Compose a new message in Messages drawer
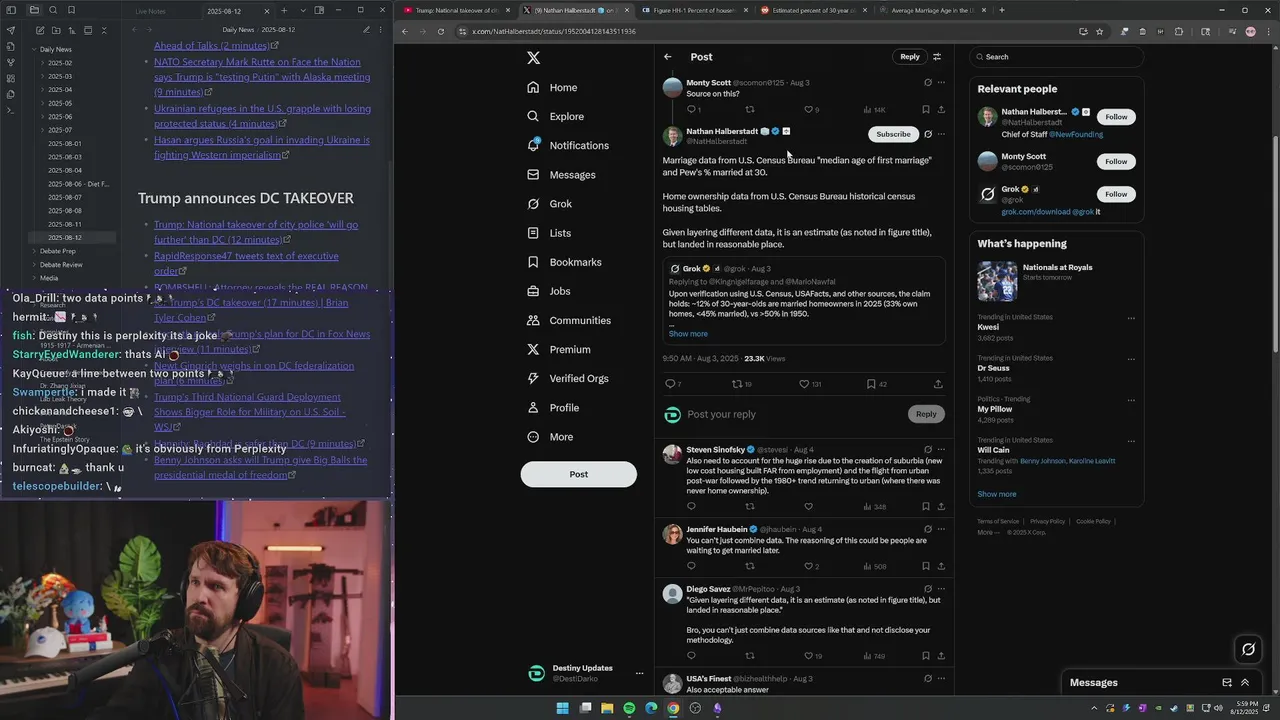Image resolution: width=1280 pixels, height=720 pixels. click(x=1227, y=683)
